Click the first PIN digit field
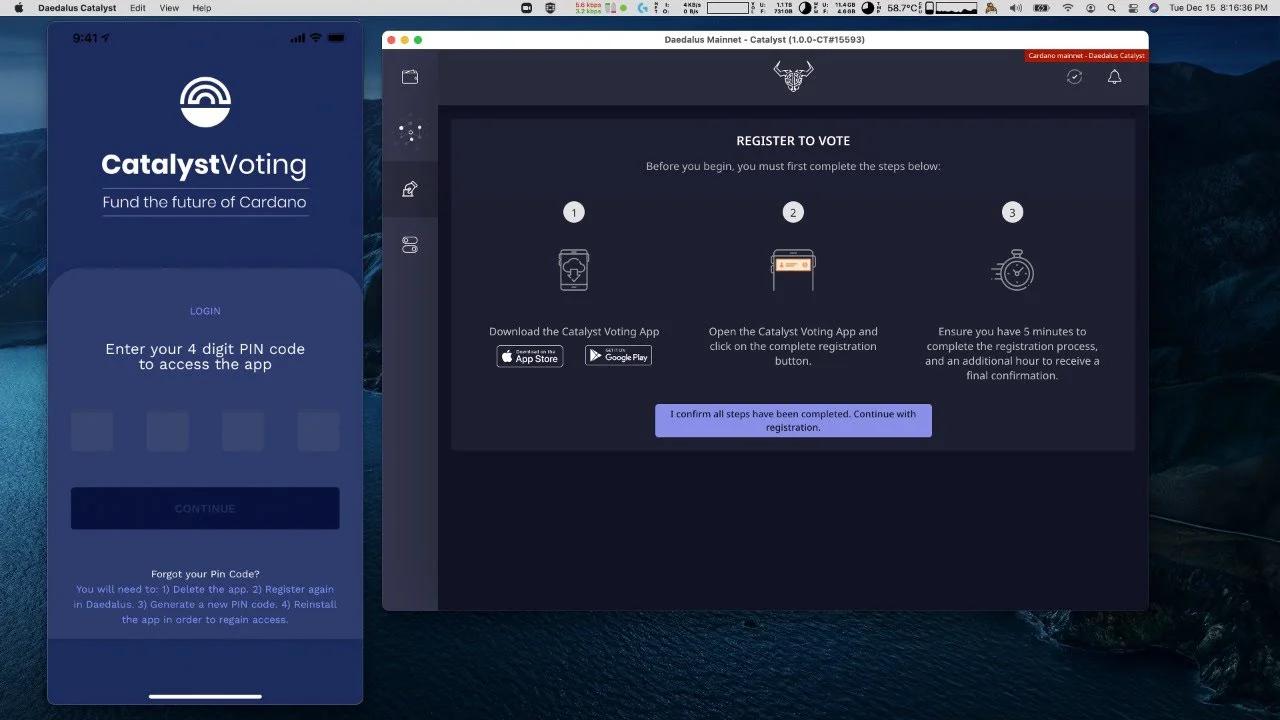Image resolution: width=1280 pixels, height=720 pixels. (92, 430)
